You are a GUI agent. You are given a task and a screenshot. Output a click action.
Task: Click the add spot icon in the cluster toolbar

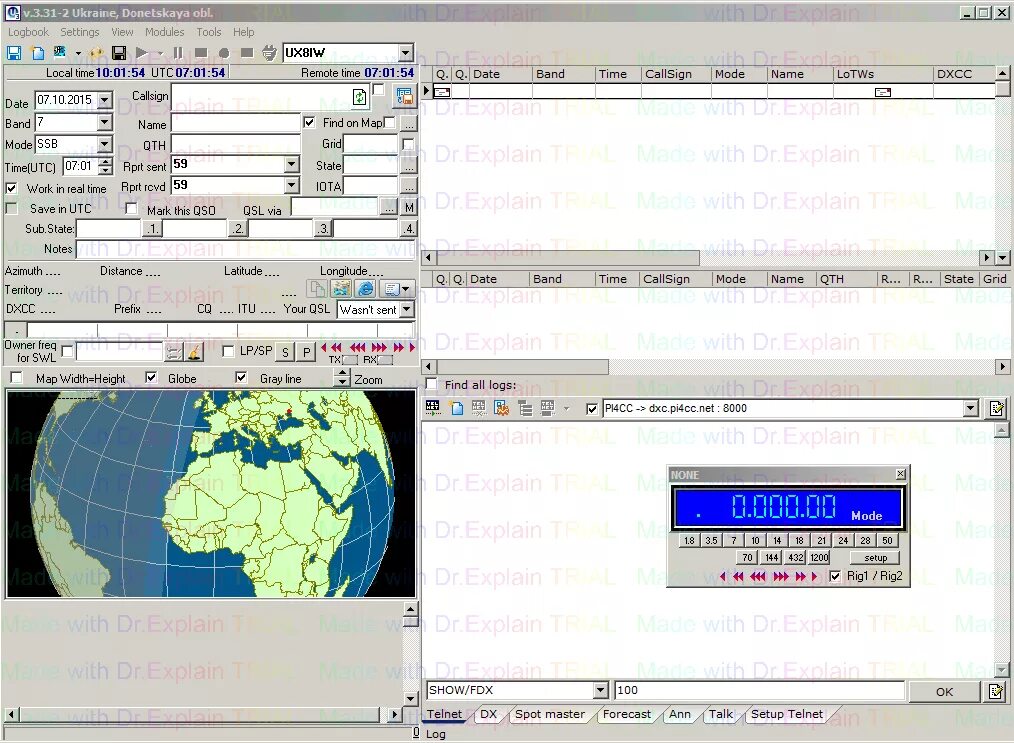click(x=457, y=407)
